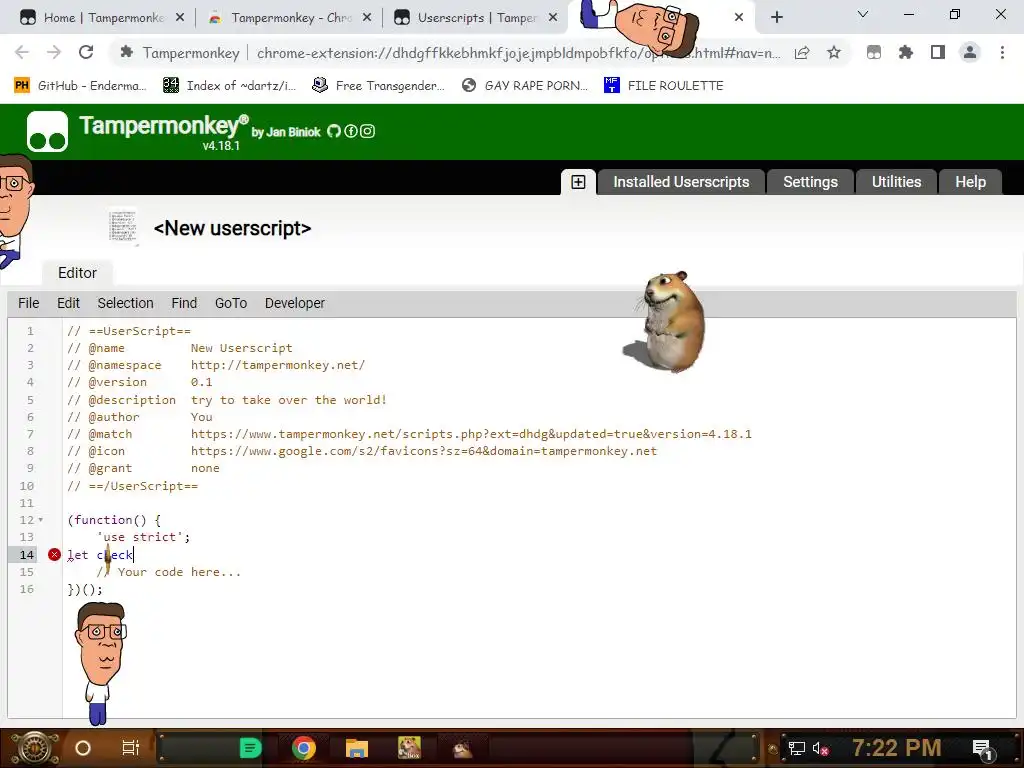Viewport: 1024px width, 768px height.
Task: Open Jan Biniok's GitHub icon link
Action: (x=334, y=131)
